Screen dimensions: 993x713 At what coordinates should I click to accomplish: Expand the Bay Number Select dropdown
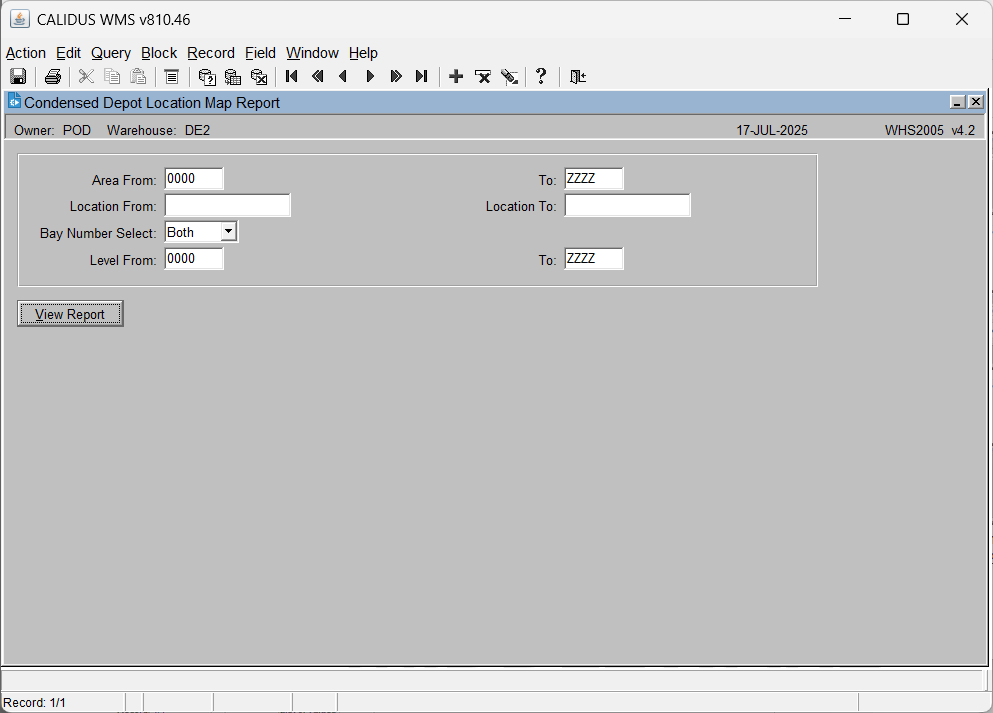point(229,232)
